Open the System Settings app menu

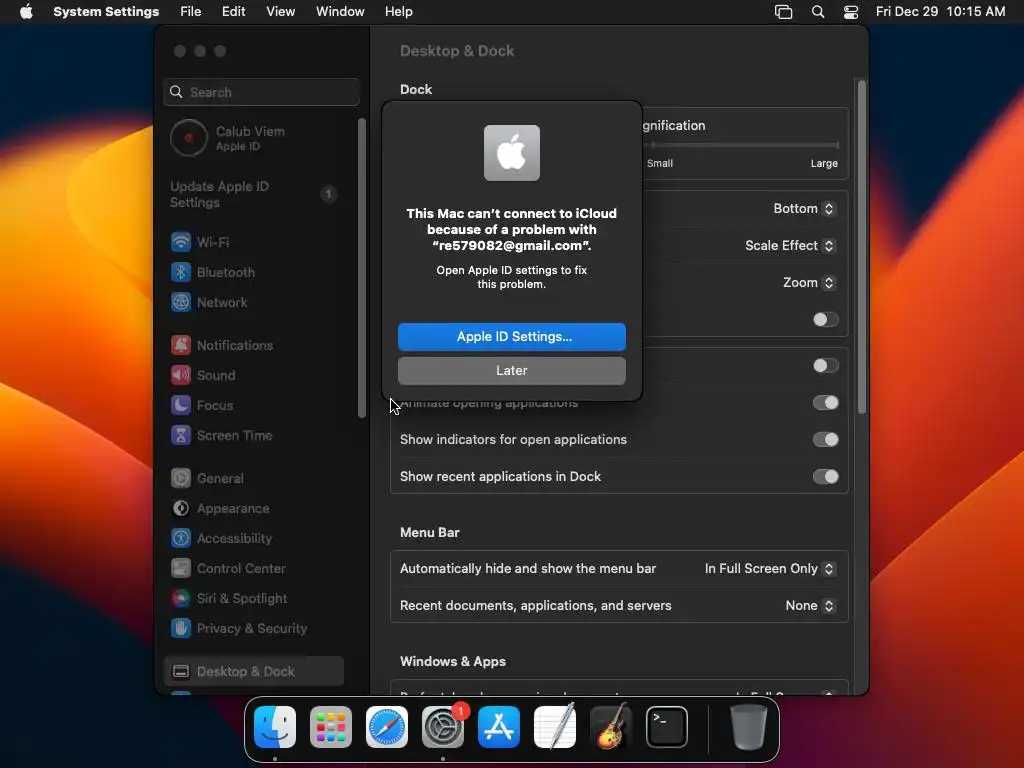106,12
